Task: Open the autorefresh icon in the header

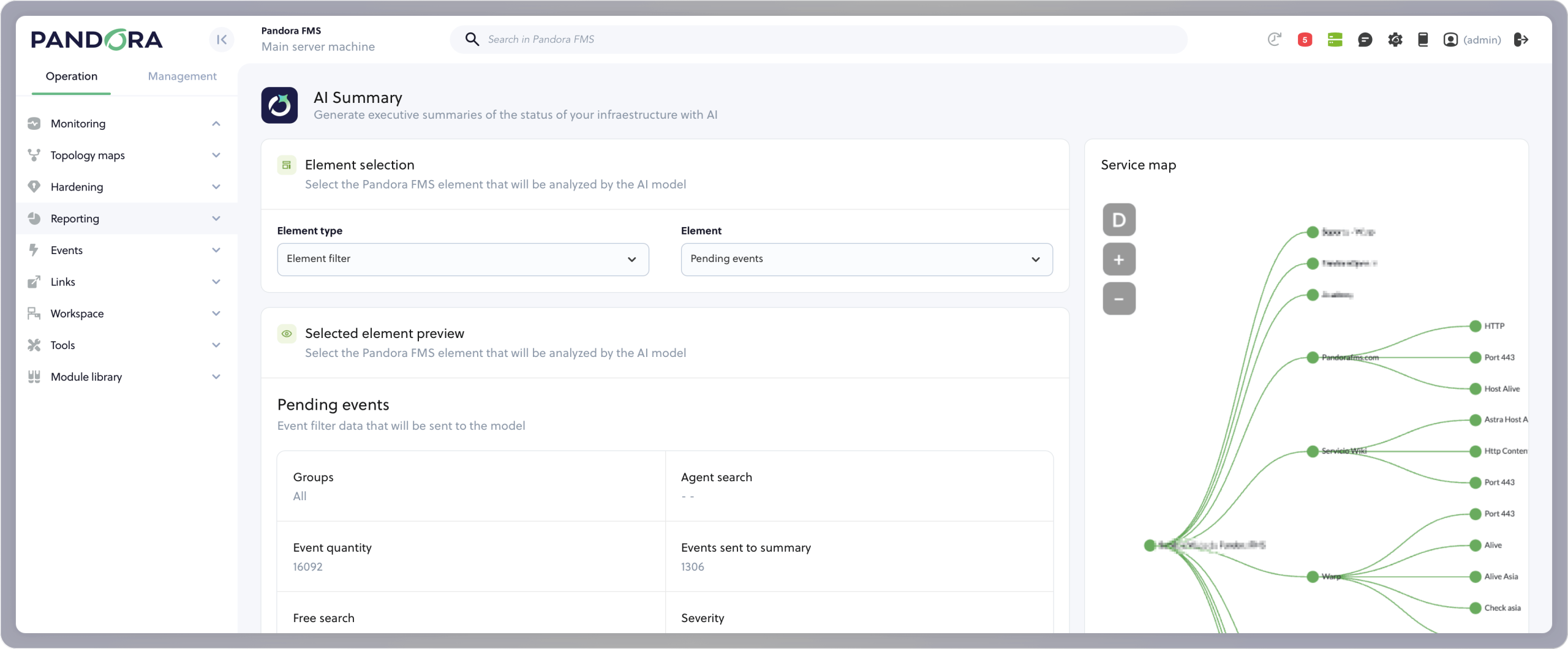Action: [x=1275, y=40]
